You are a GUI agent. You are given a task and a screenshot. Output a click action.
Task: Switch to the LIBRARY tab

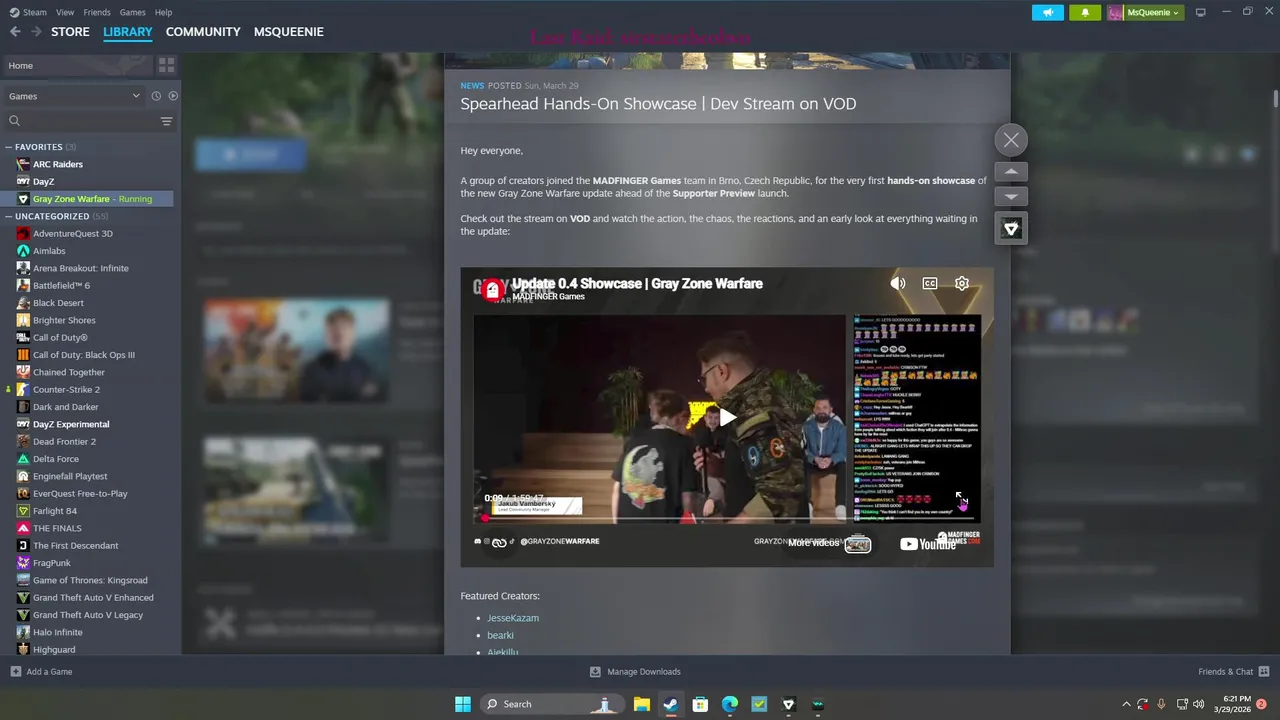pyautogui.click(x=128, y=32)
